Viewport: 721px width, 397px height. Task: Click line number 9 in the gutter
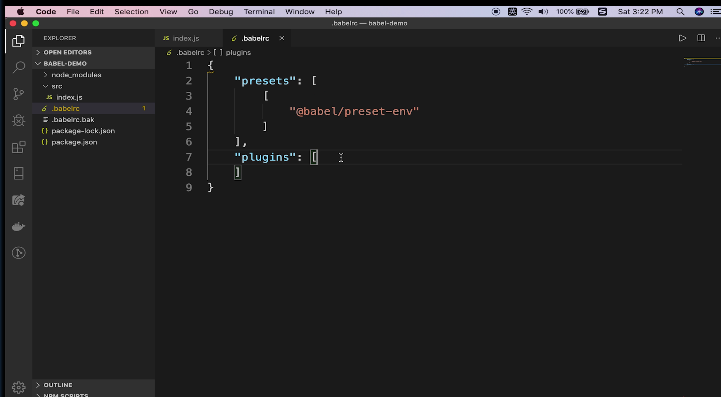tap(189, 188)
